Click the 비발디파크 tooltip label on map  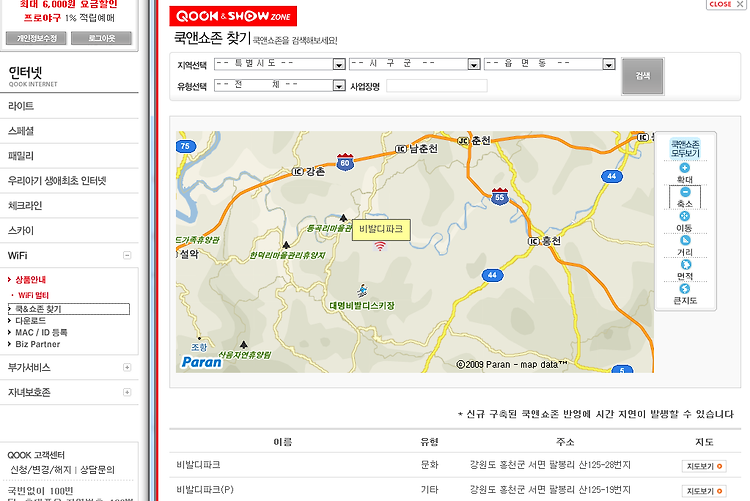381,229
